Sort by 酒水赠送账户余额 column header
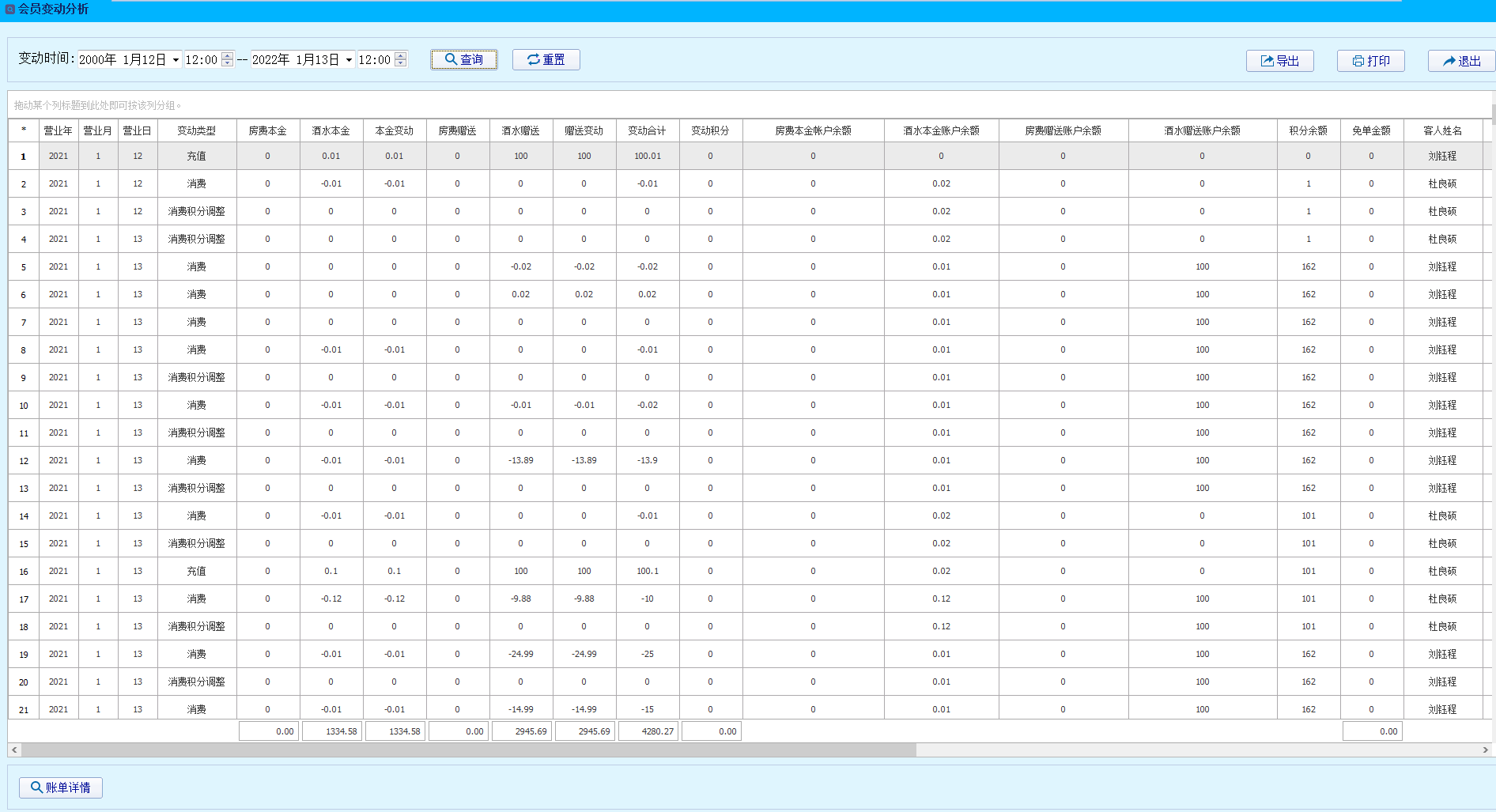Screen dimensions: 1496x812 1203,130
